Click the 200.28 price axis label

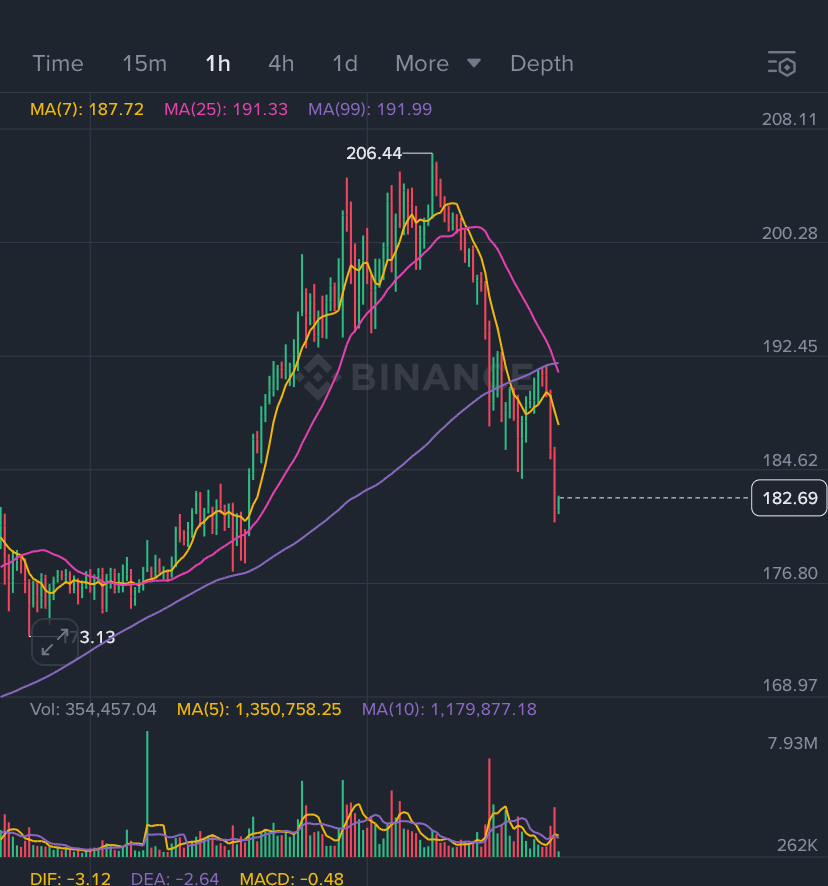pyautogui.click(x=789, y=233)
